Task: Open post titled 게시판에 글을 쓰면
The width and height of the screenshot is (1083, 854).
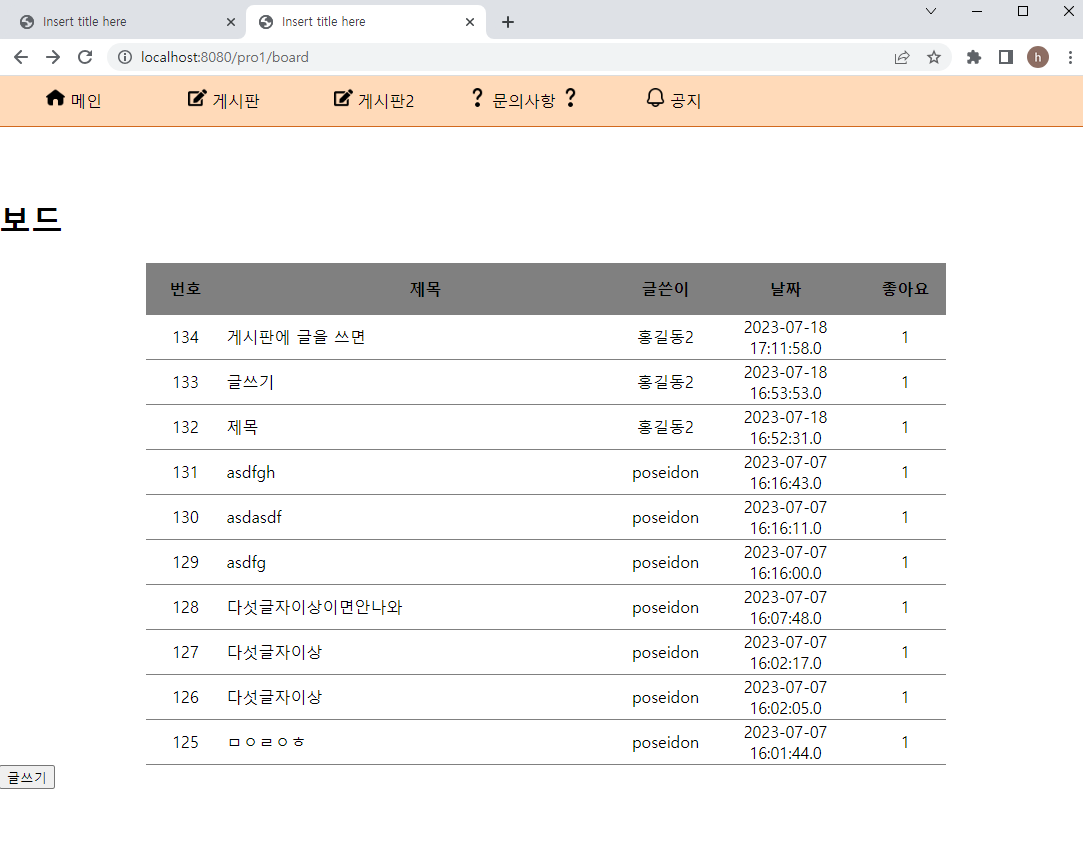Action: (296, 337)
